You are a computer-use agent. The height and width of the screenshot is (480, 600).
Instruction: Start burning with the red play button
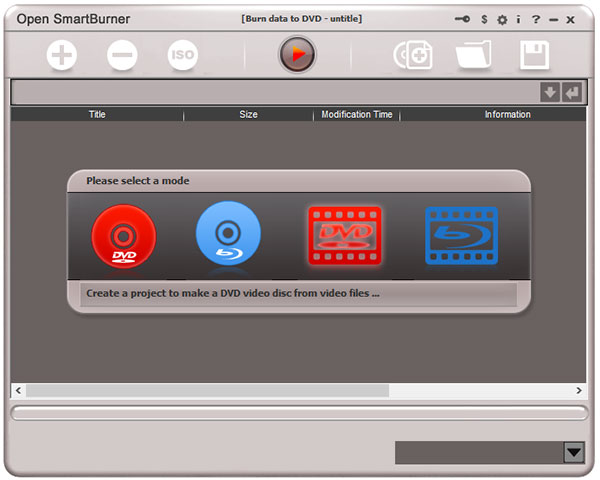point(297,54)
